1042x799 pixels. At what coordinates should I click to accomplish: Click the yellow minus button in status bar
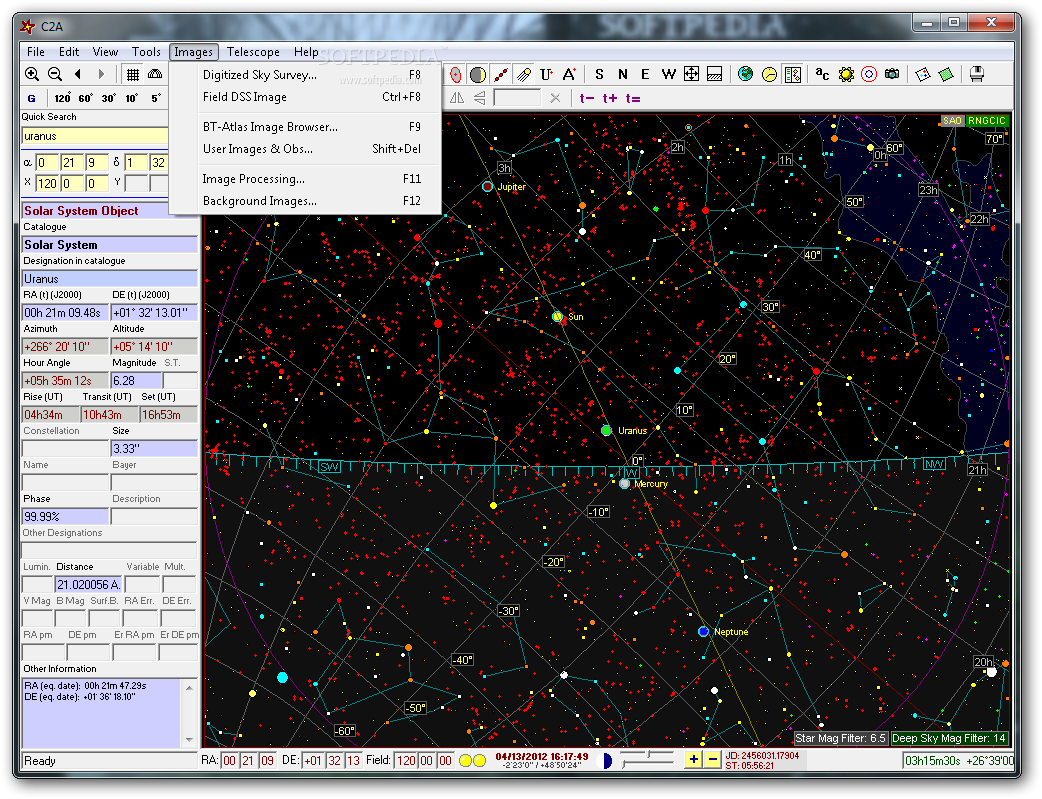point(712,760)
